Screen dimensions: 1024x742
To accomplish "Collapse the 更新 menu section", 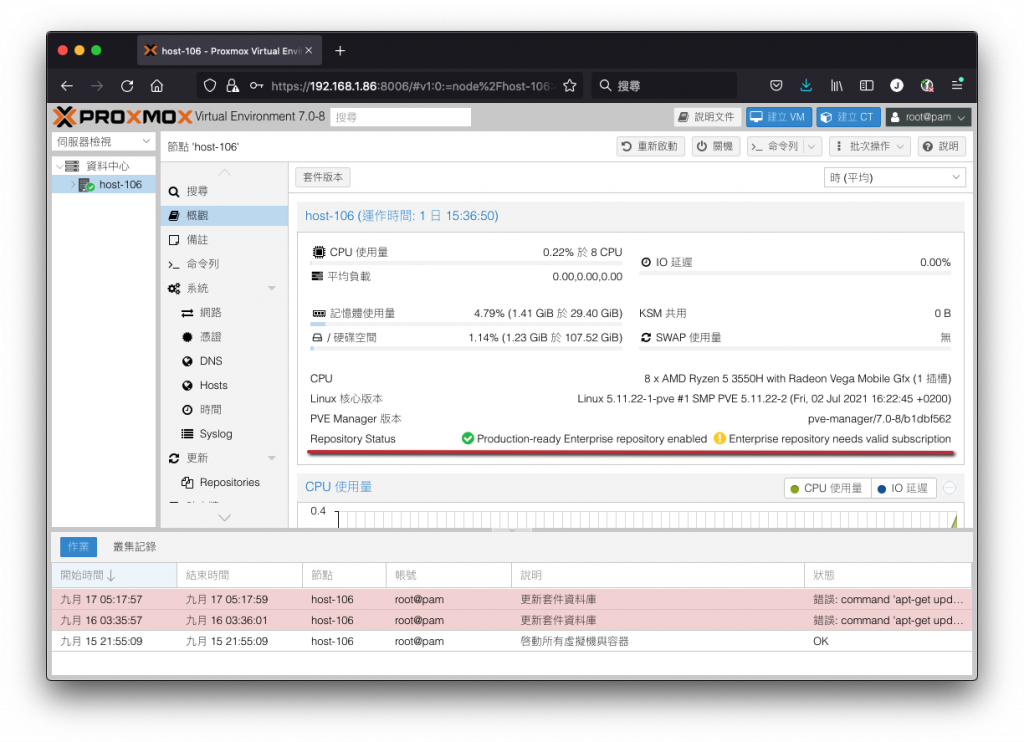I will point(272,458).
